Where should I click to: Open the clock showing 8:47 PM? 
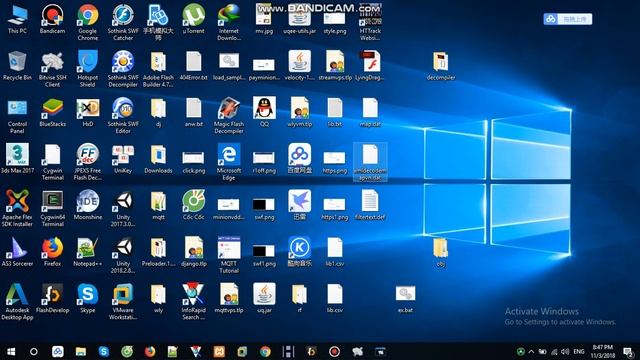pyautogui.click(x=603, y=351)
